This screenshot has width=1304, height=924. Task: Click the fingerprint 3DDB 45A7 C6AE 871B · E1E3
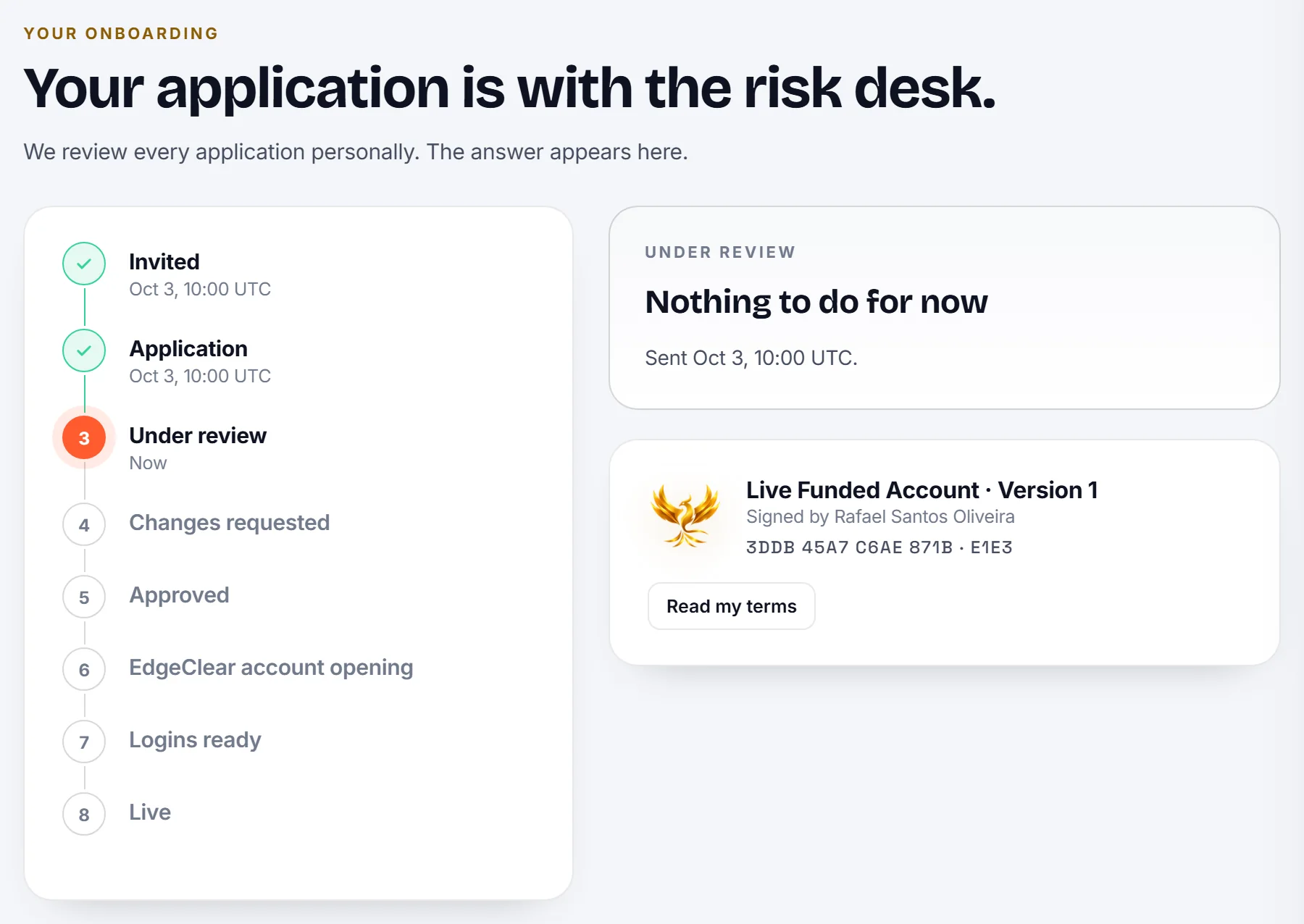point(879,547)
